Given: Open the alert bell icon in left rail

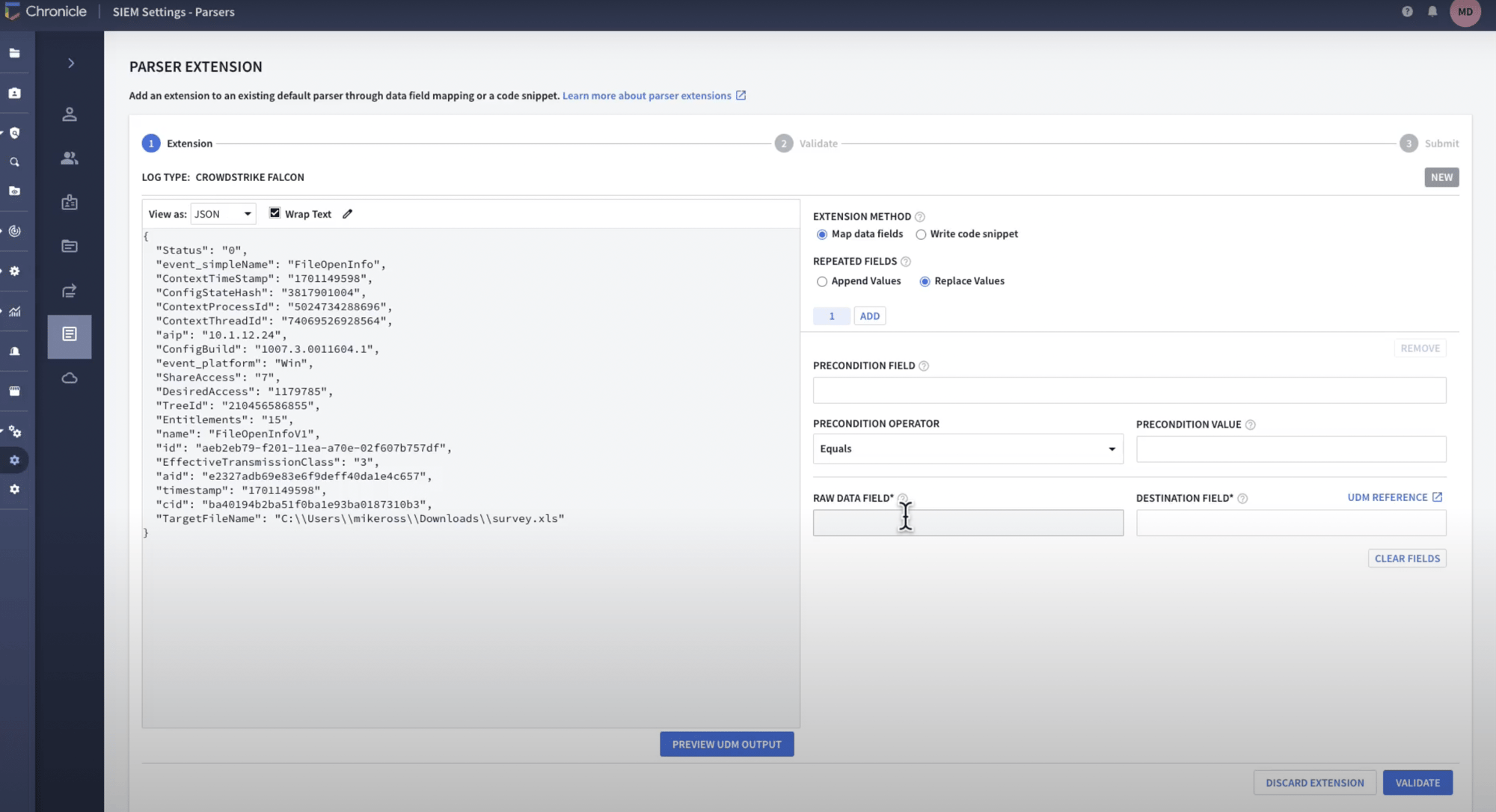Looking at the screenshot, I should pos(14,351).
